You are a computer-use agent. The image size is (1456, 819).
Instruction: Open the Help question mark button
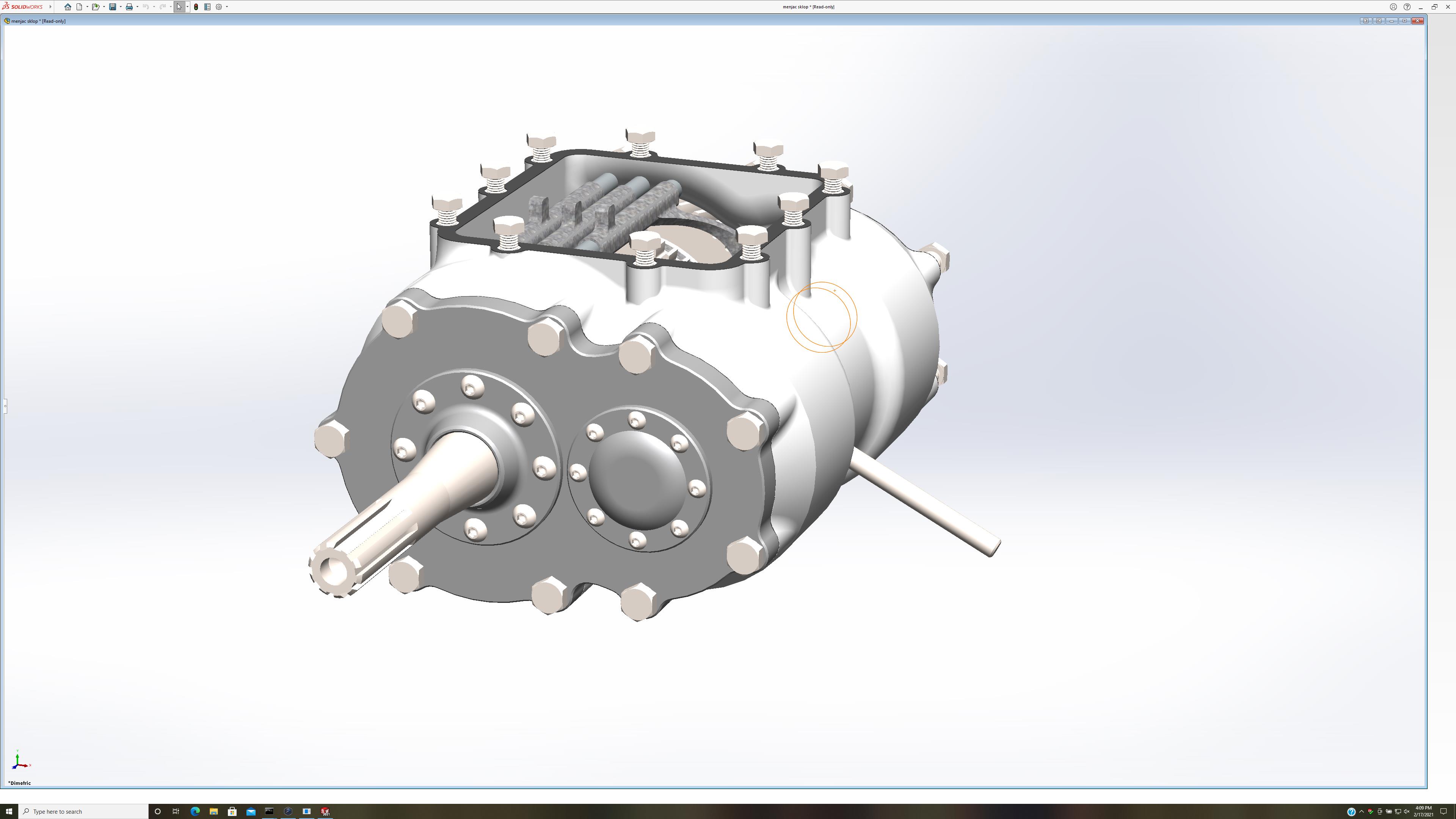1407,7
